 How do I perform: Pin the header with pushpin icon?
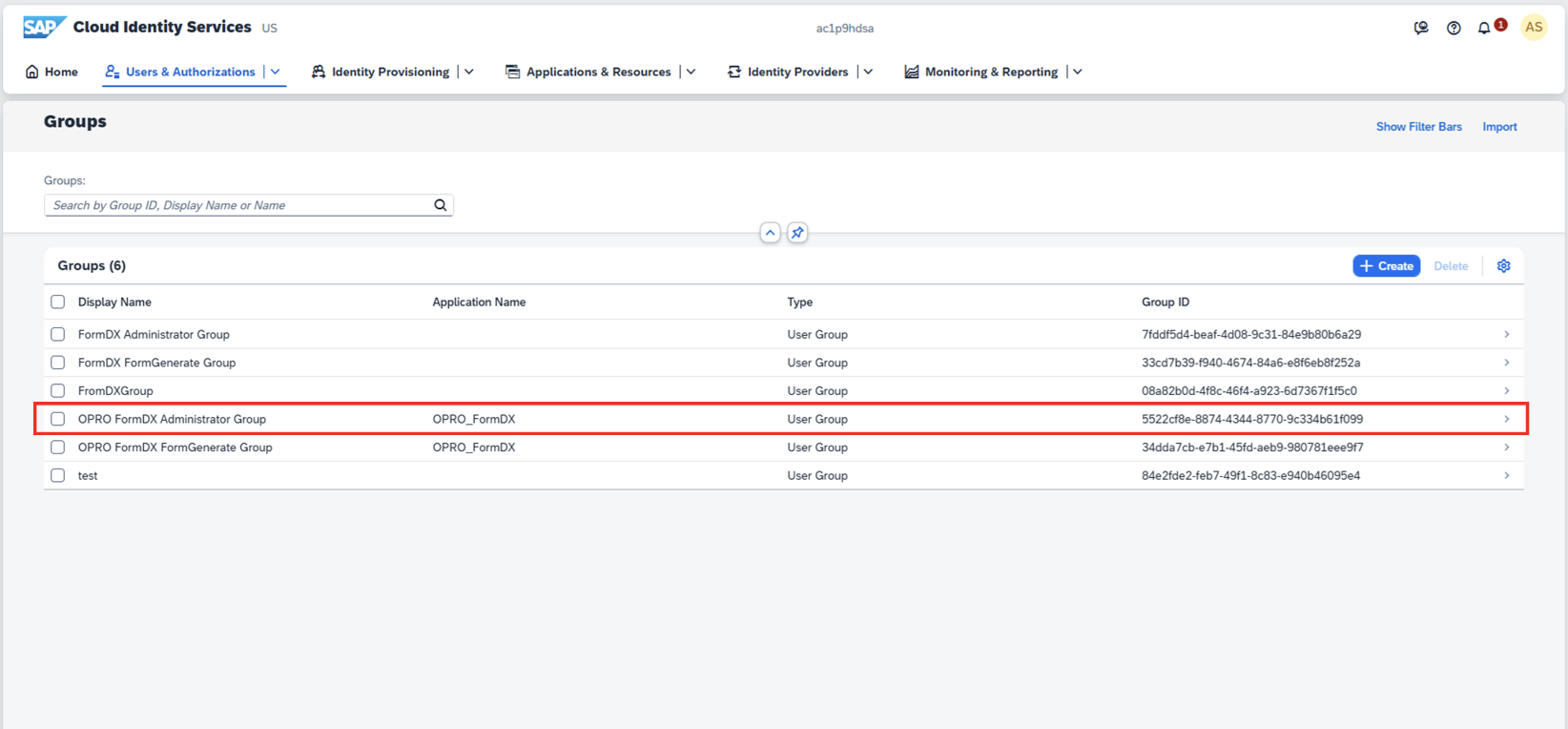click(x=797, y=233)
